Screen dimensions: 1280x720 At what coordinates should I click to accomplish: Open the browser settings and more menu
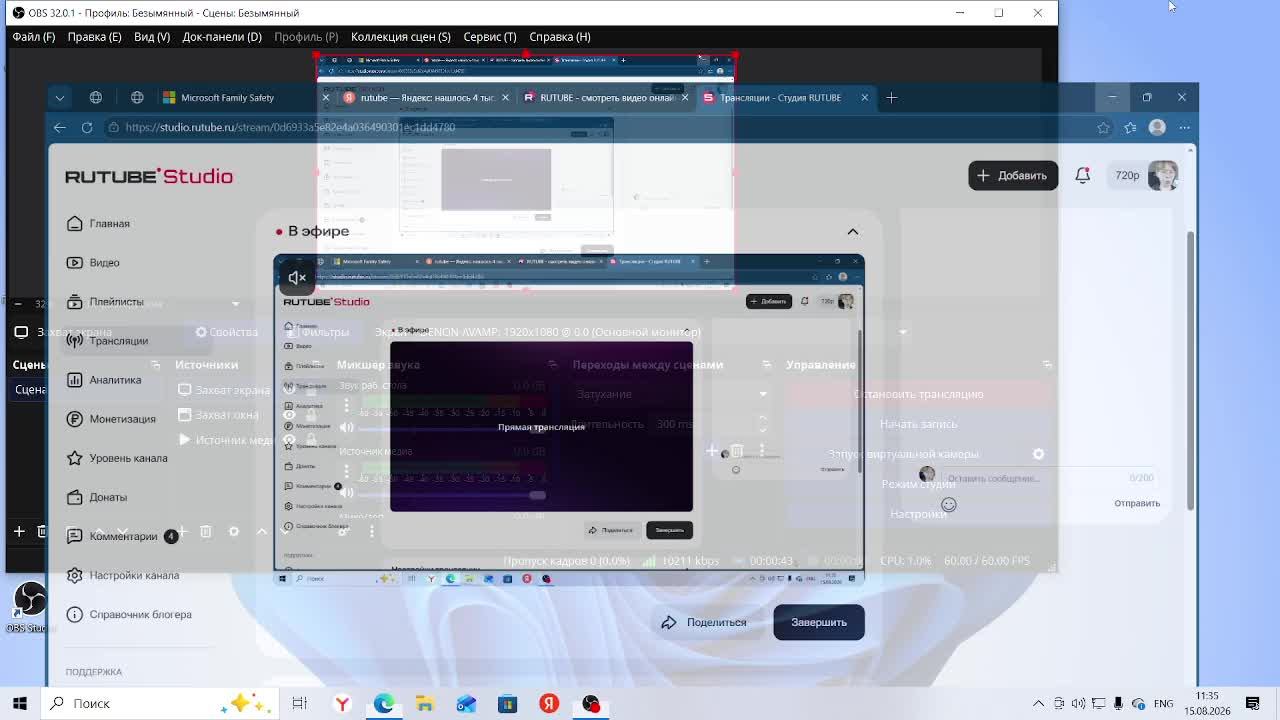point(1184,127)
